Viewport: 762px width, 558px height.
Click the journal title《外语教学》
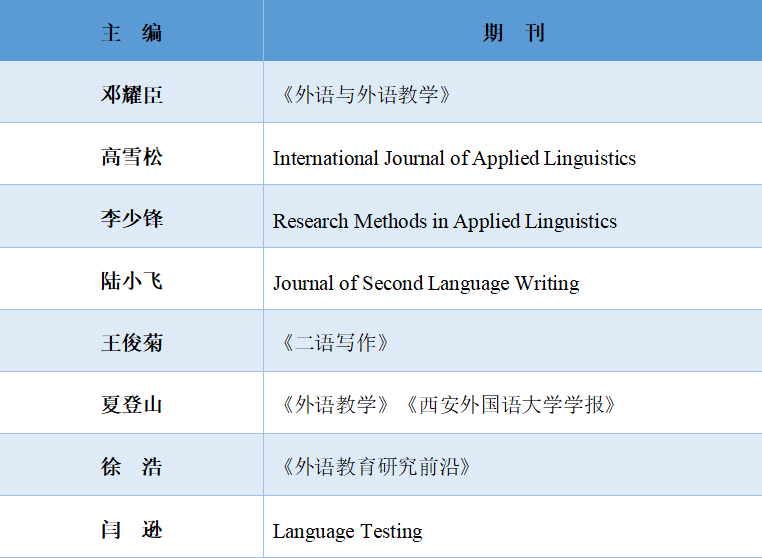pos(335,405)
